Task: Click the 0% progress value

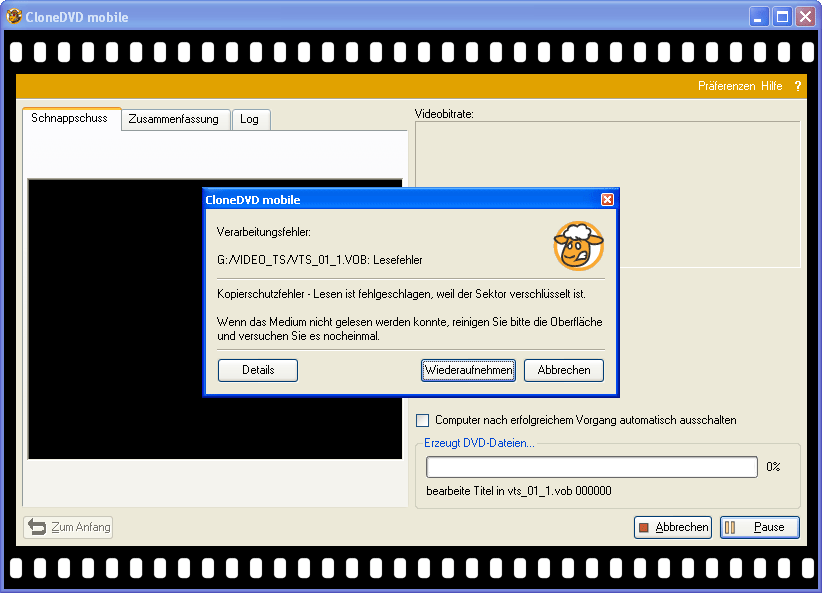Action: (773, 467)
